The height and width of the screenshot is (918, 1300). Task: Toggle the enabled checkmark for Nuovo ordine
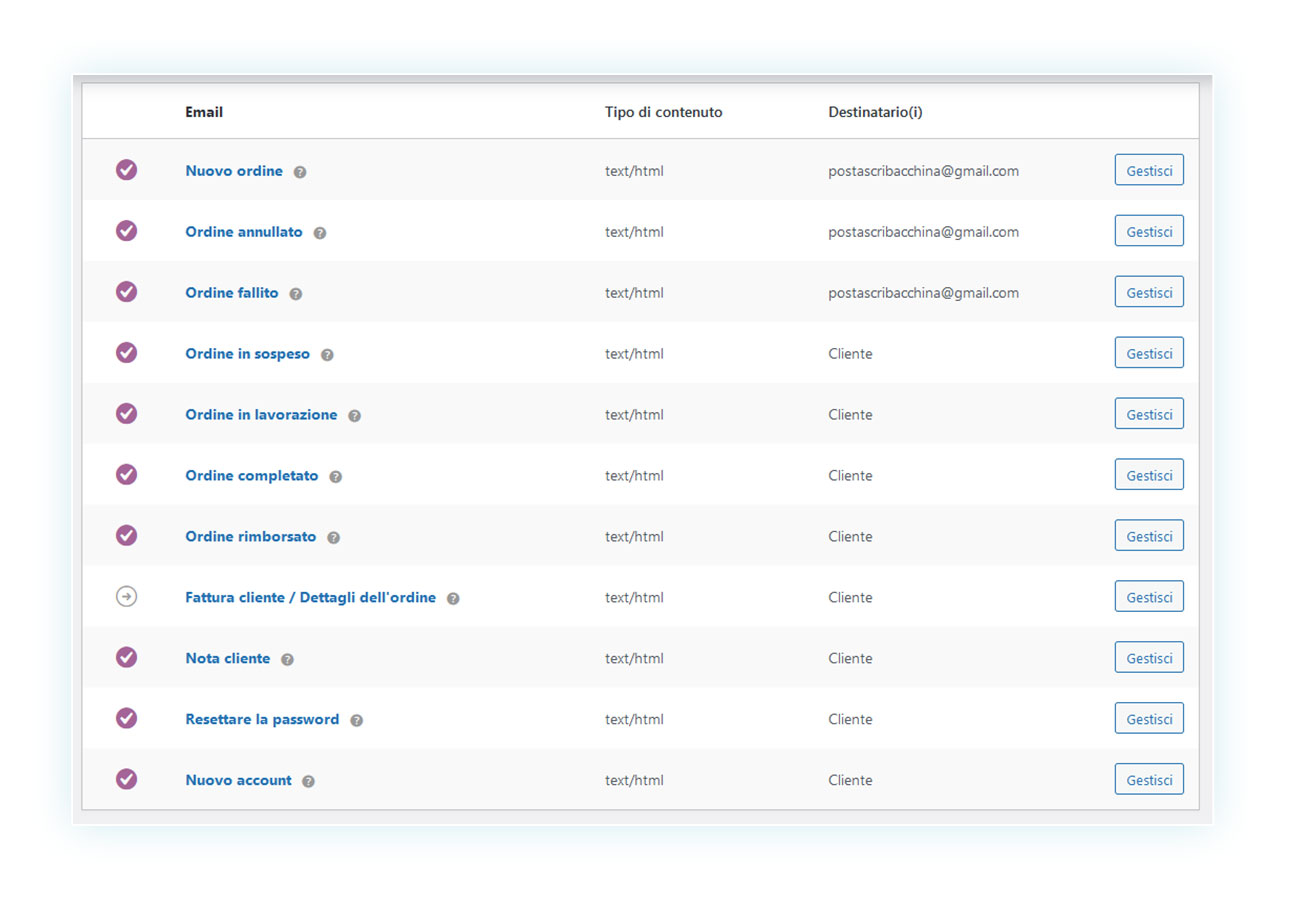click(126, 170)
